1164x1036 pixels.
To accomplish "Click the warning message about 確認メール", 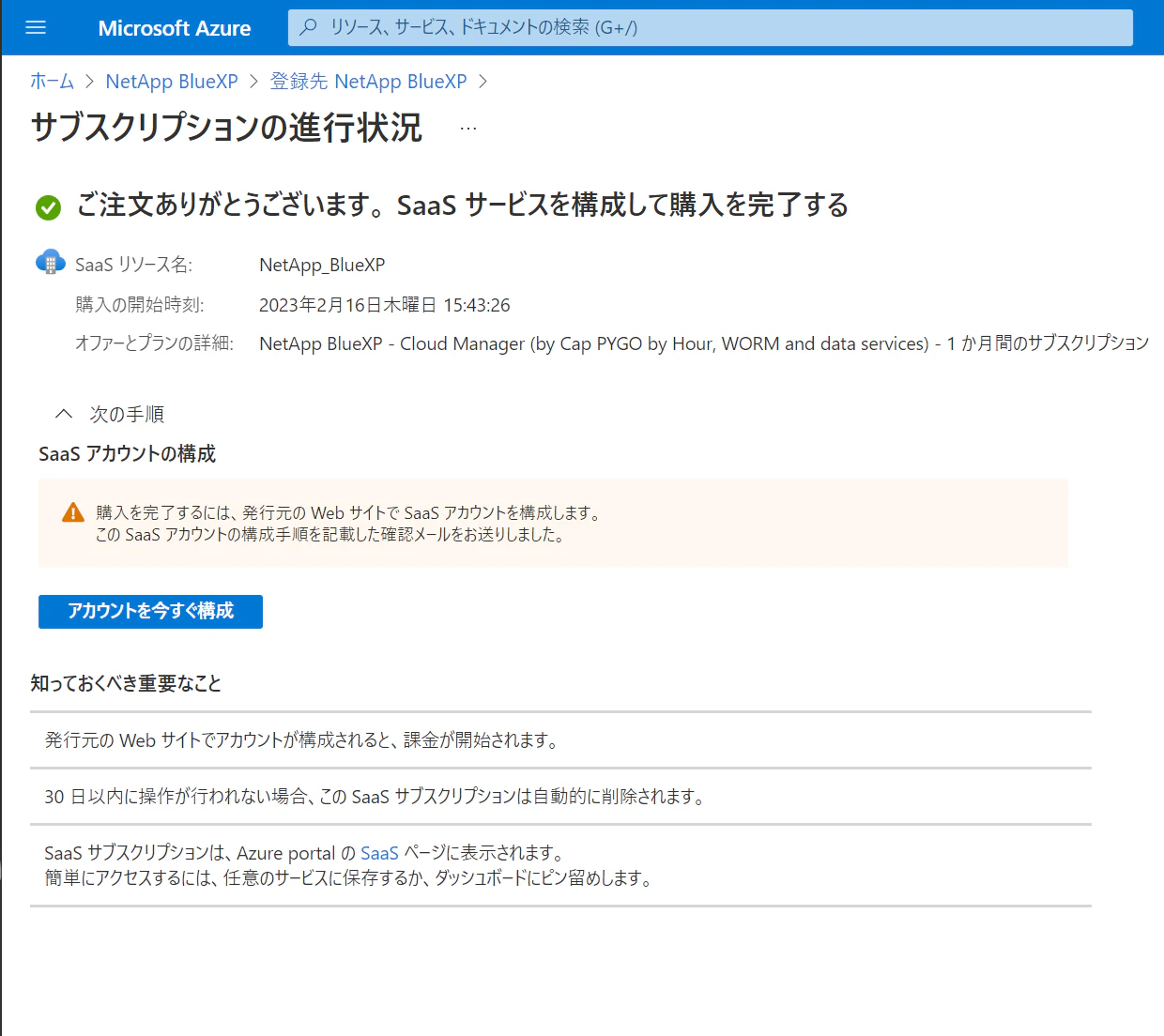I will [330, 535].
